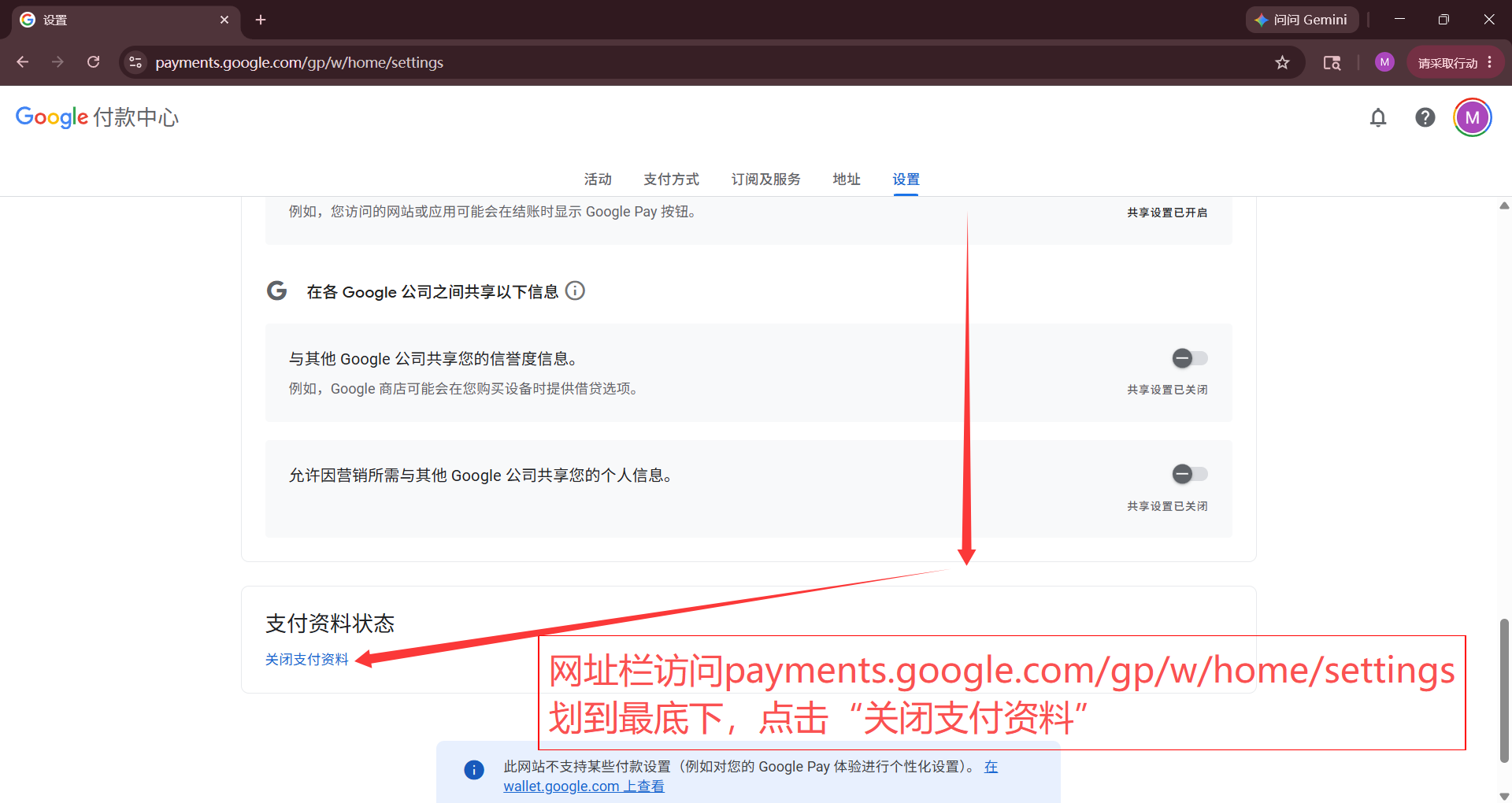Image resolution: width=1512 pixels, height=803 pixels.
Task: Open the help question mark icon
Action: click(1425, 117)
